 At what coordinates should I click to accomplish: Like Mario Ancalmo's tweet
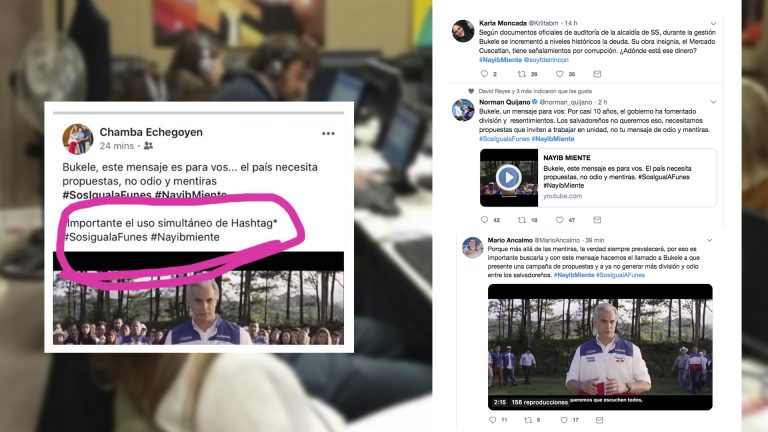point(564,420)
